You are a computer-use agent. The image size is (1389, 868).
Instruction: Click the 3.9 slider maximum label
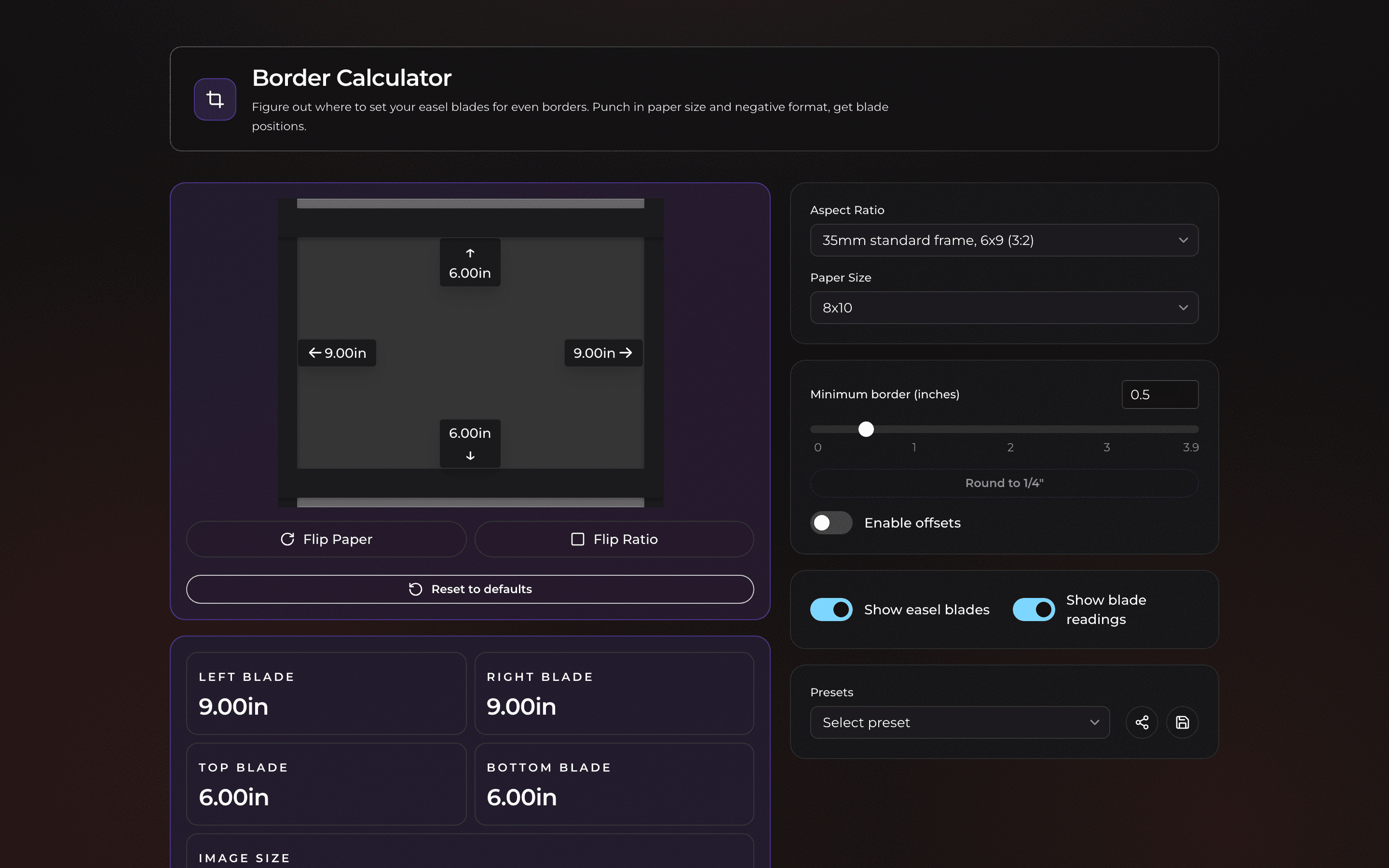pyautogui.click(x=1190, y=447)
